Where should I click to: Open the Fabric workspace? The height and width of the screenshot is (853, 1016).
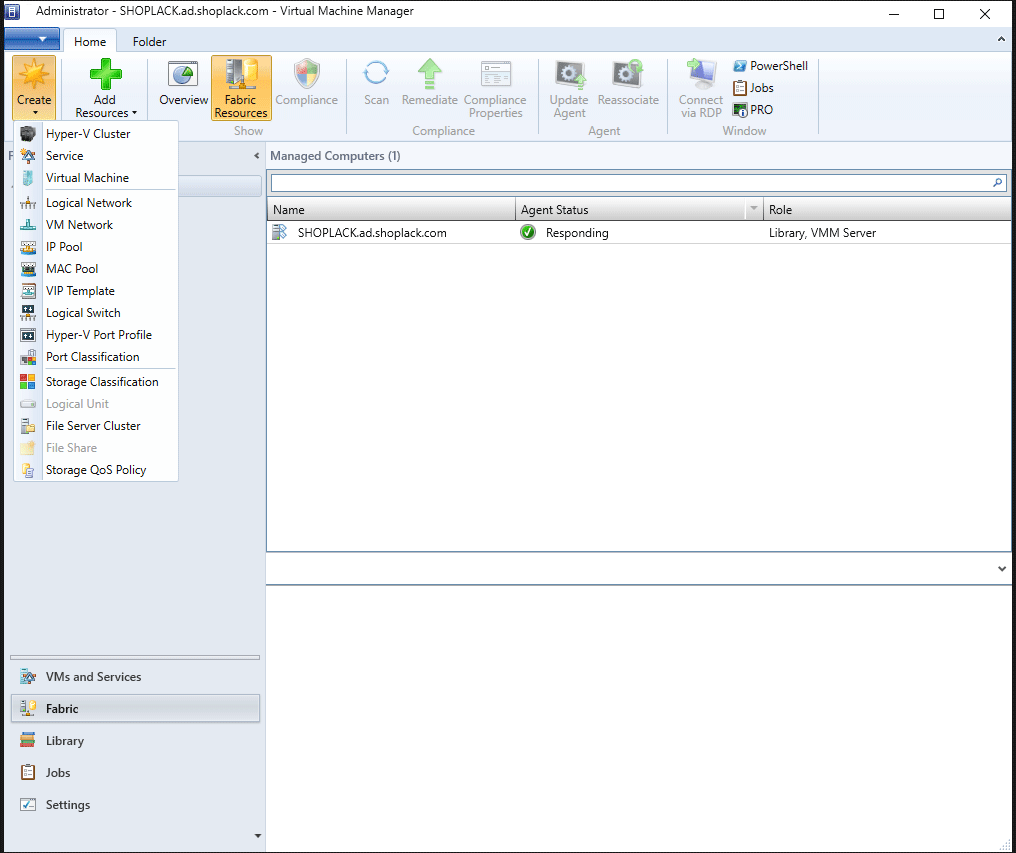click(135, 708)
